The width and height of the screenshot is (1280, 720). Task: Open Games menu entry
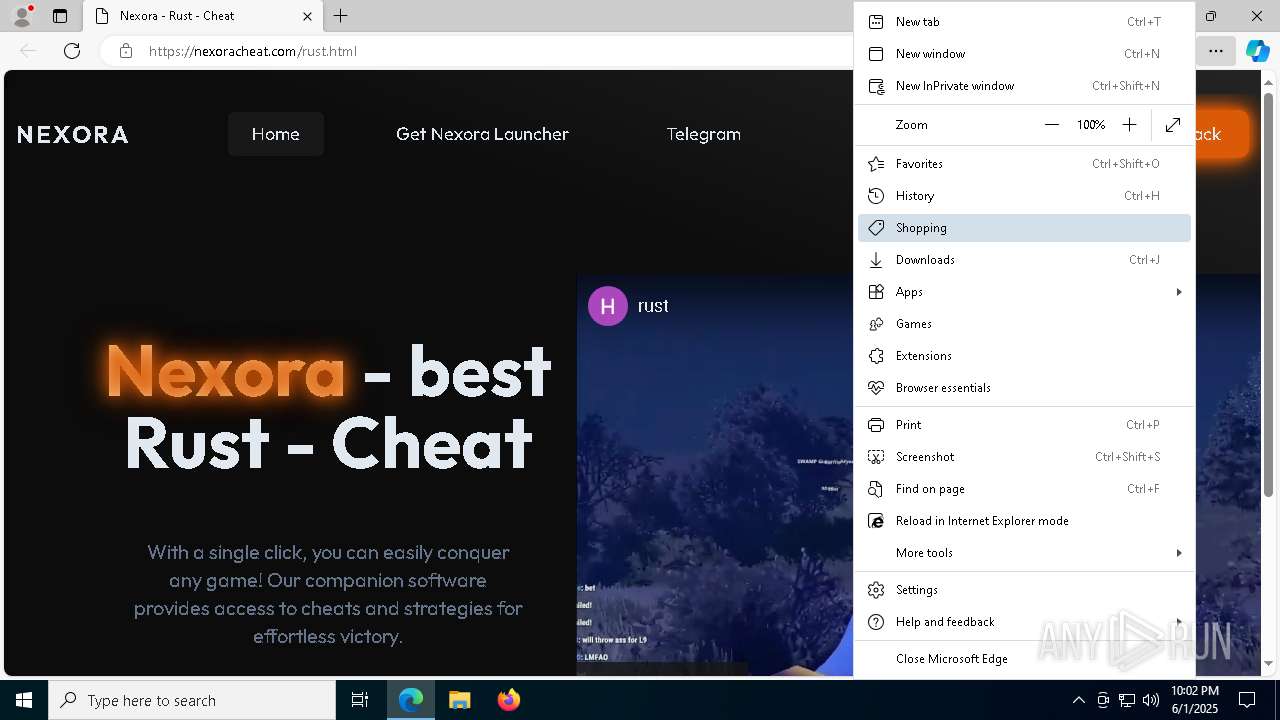(1024, 324)
